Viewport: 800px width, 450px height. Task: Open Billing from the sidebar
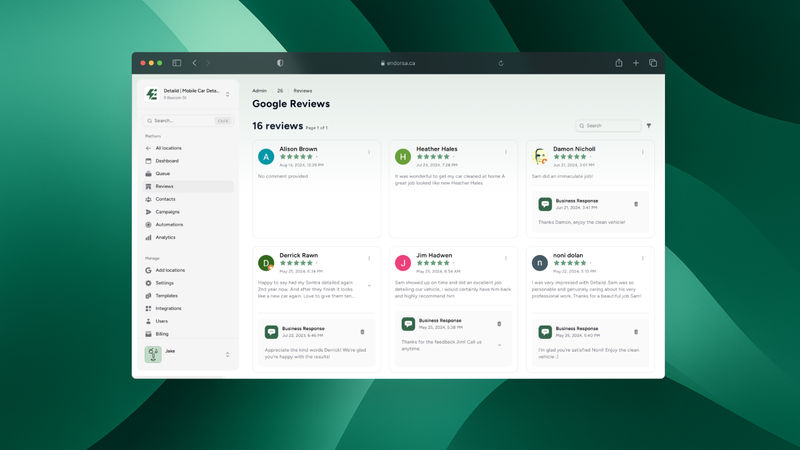click(188, 334)
